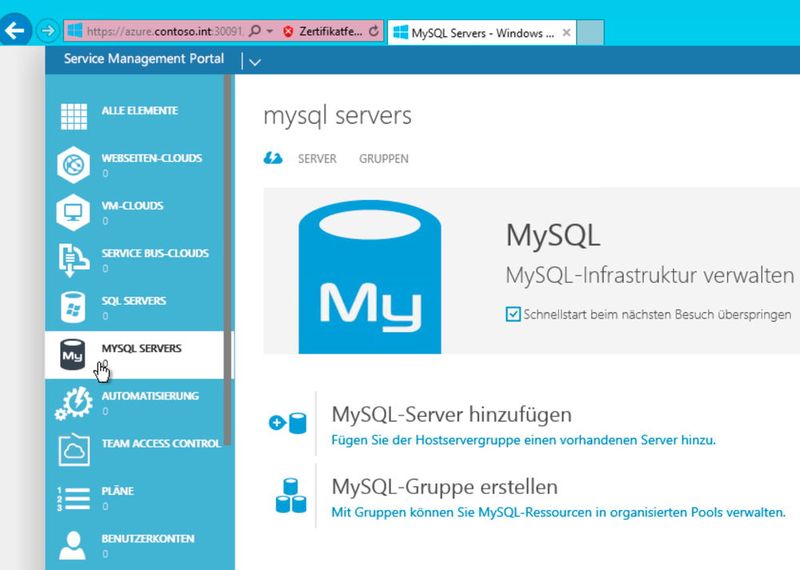Click the red certificate error icon
The height and width of the screenshot is (570, 800).
[288, 32]
